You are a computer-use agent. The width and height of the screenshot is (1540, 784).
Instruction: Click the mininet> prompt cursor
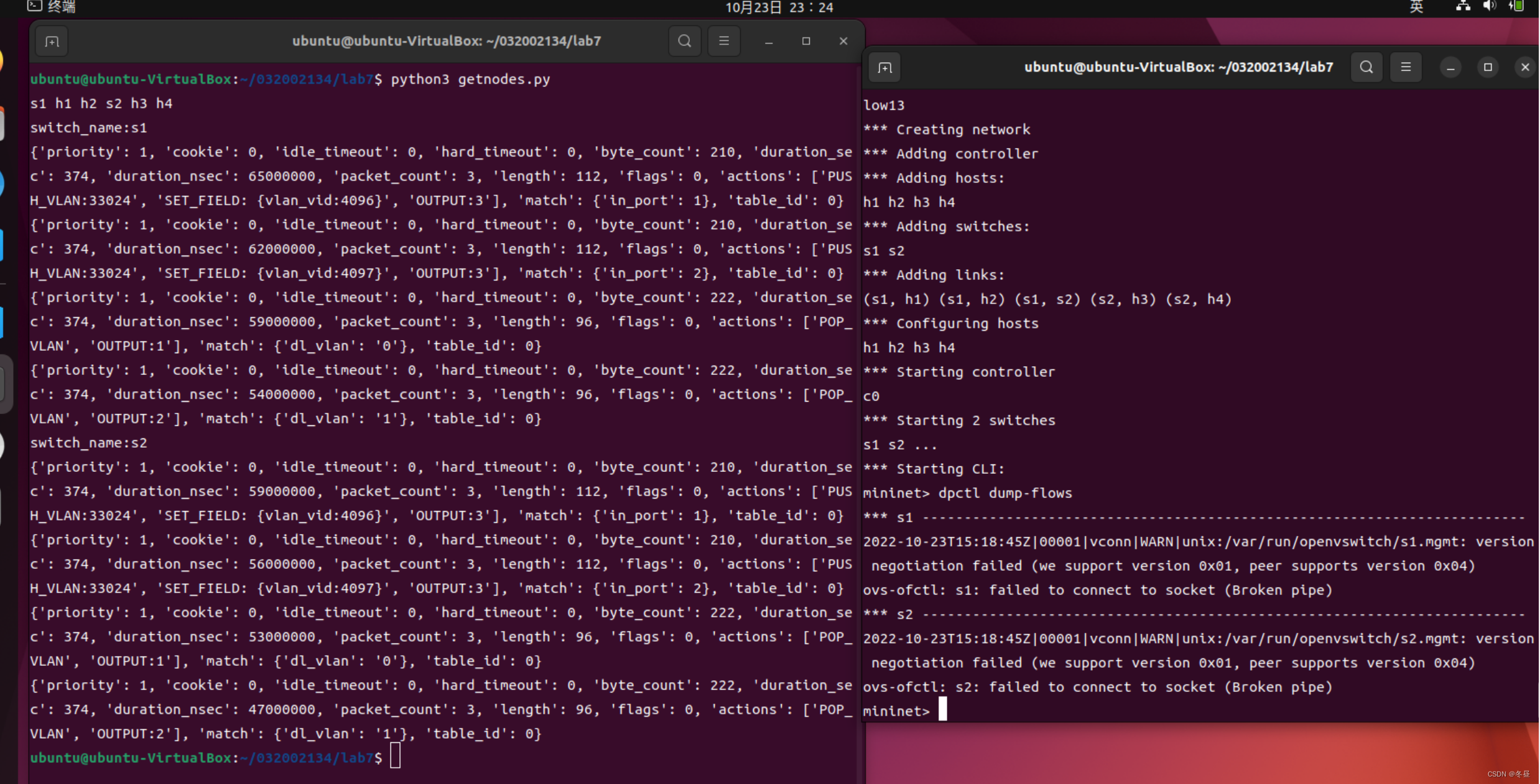[x=943, y=709]
